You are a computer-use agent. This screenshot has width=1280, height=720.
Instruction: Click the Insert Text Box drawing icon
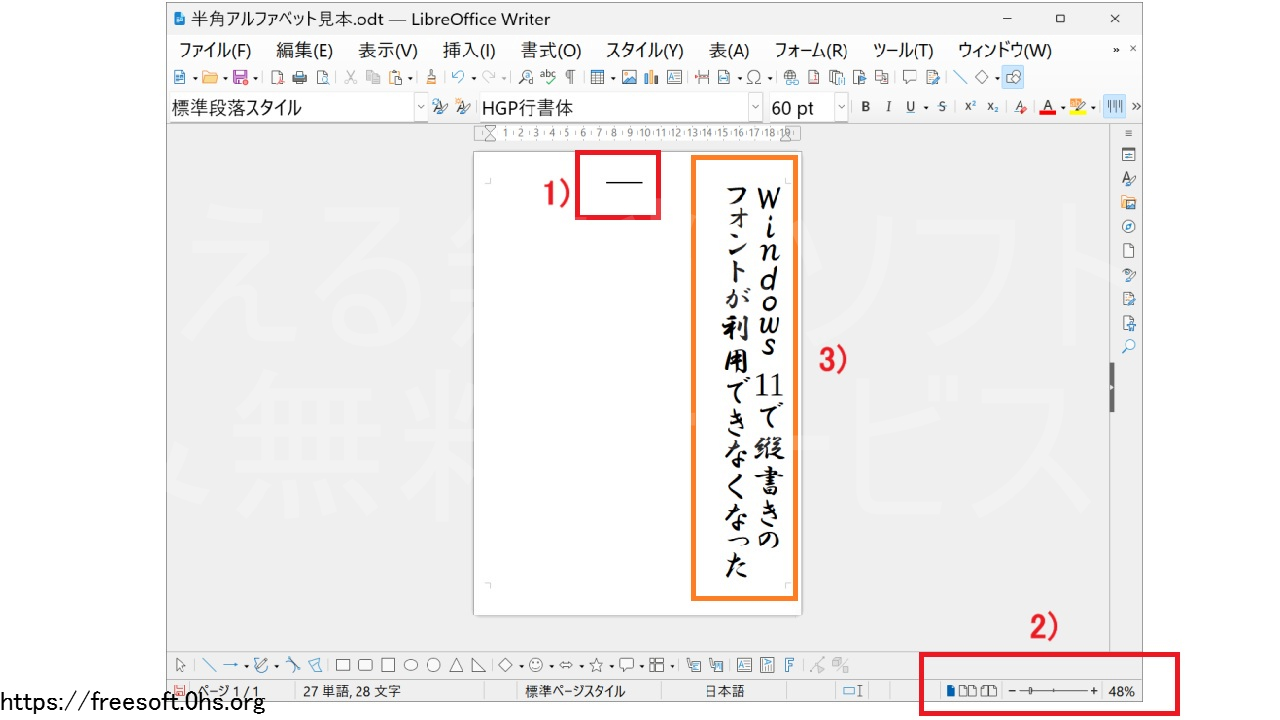click(743, 665)
